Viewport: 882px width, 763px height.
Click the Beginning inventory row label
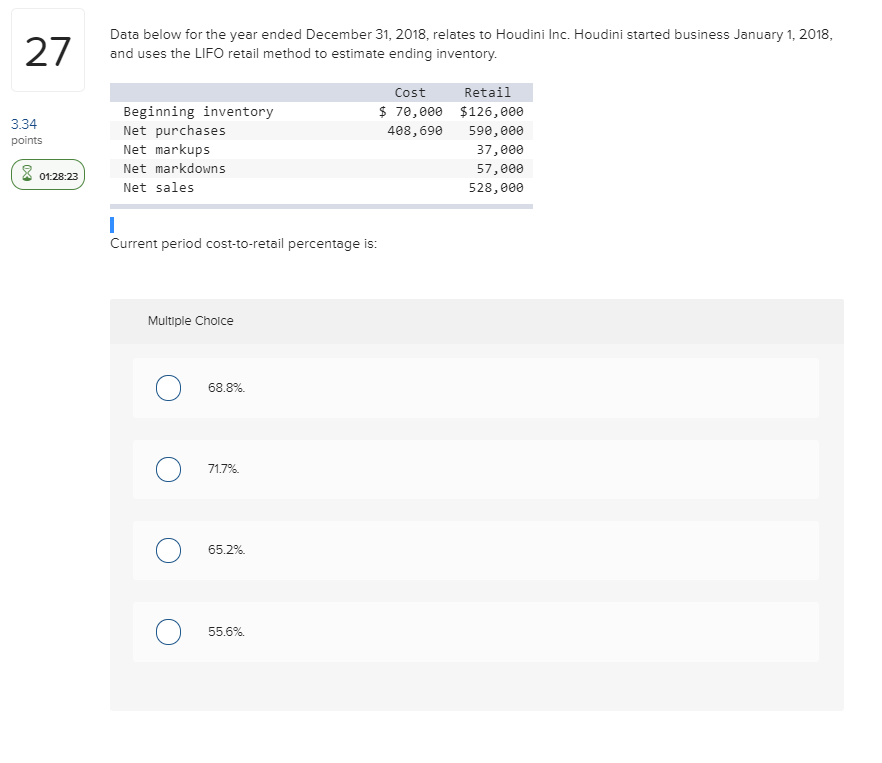click(198, 112)
